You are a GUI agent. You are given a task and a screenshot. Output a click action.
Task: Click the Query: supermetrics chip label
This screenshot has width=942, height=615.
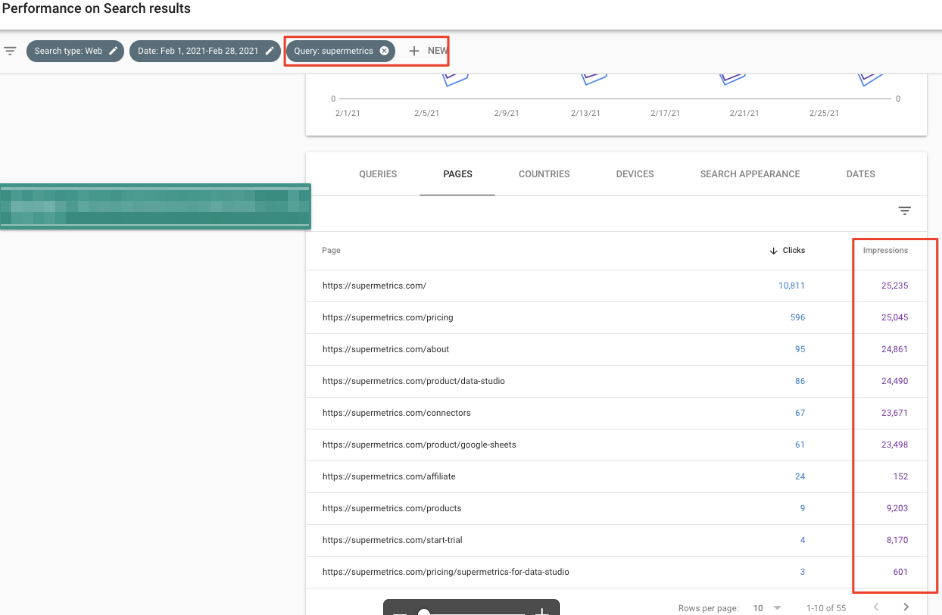coord(333,51)
